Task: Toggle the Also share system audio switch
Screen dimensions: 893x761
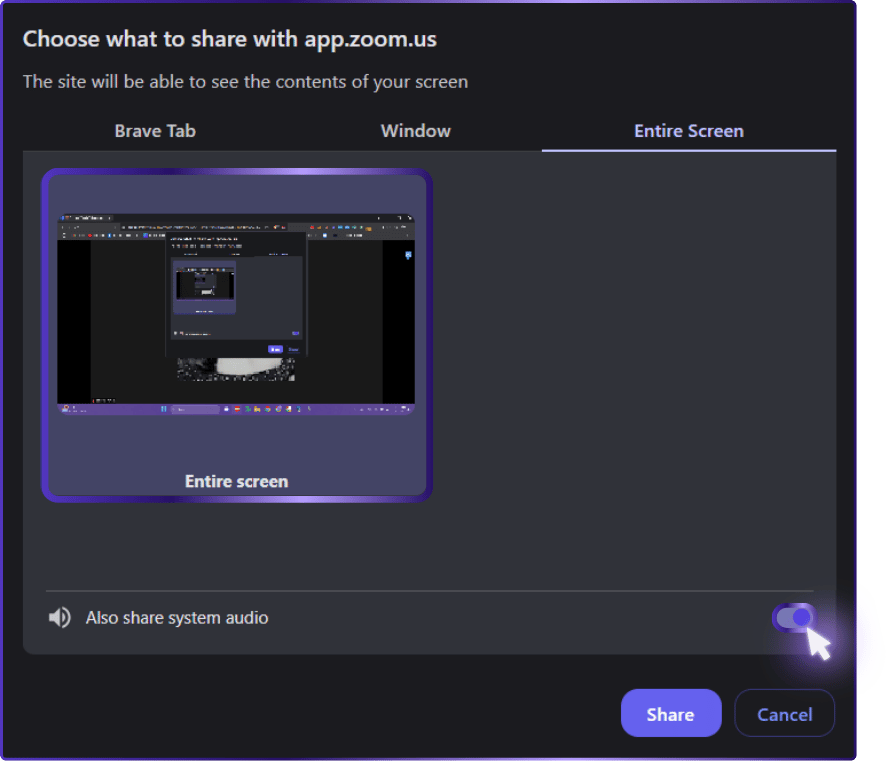Action: coord(794,617)
